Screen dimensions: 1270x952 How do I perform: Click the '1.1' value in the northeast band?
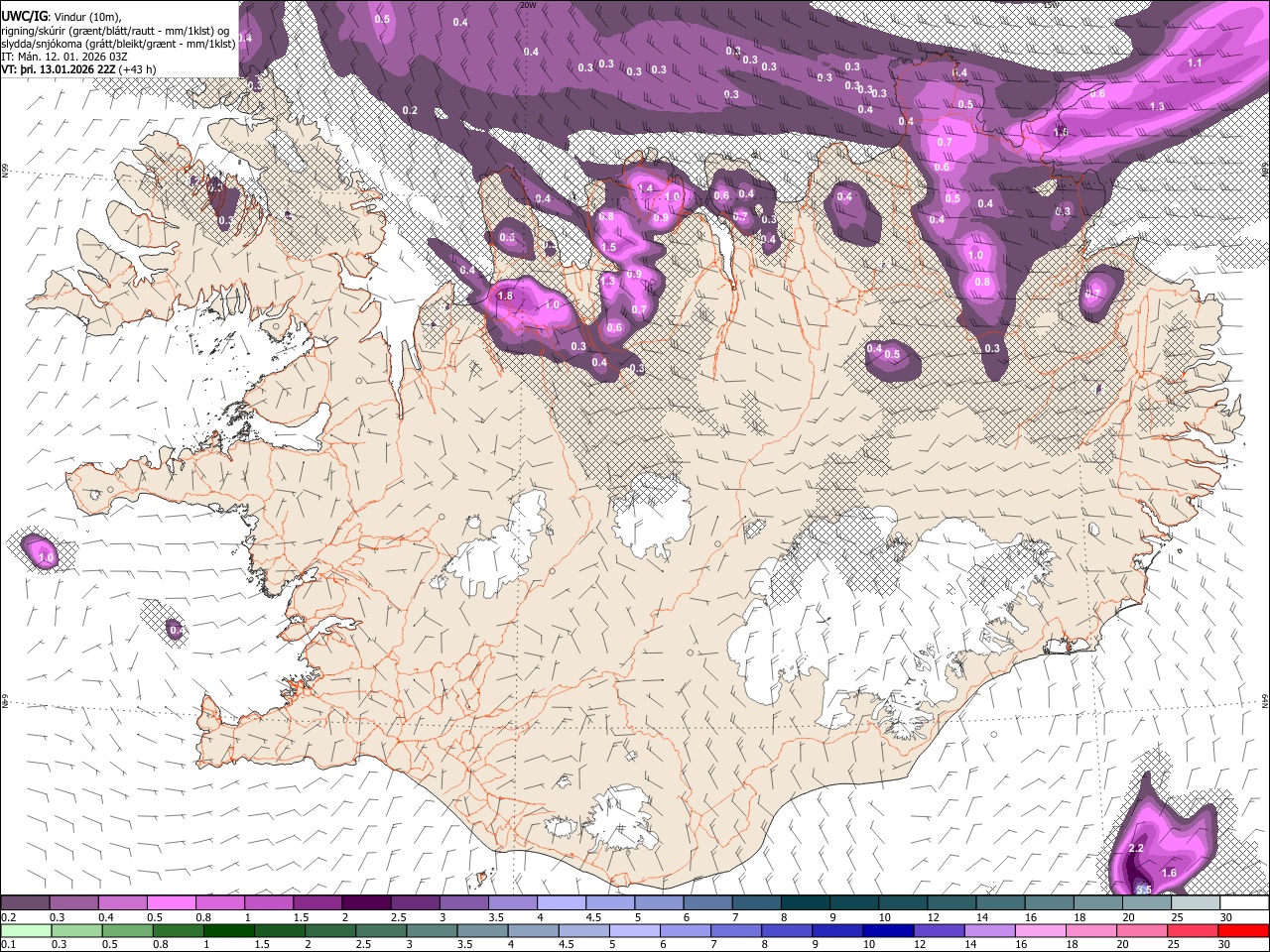[x=1195, y=62]
